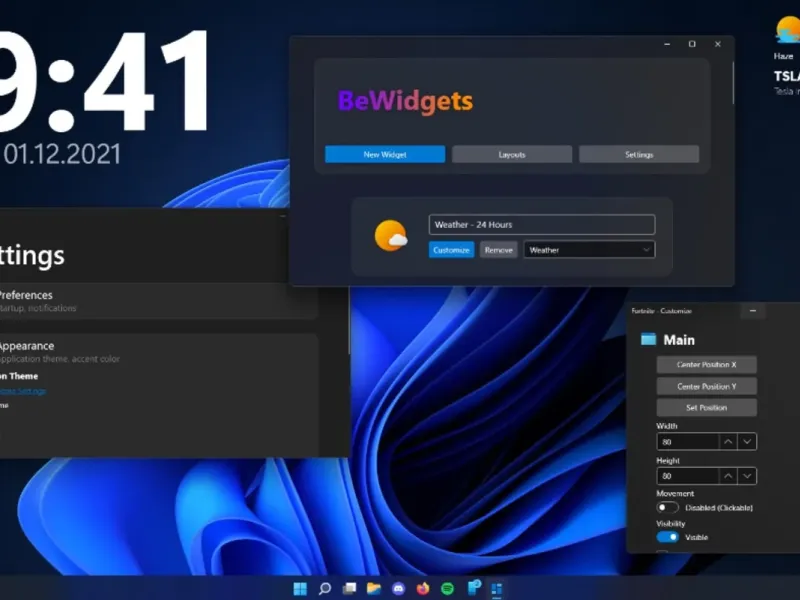Minimize the Fortnite - Customize window
The width and height of the screenshot is (800, 600).
coord(753,311)
